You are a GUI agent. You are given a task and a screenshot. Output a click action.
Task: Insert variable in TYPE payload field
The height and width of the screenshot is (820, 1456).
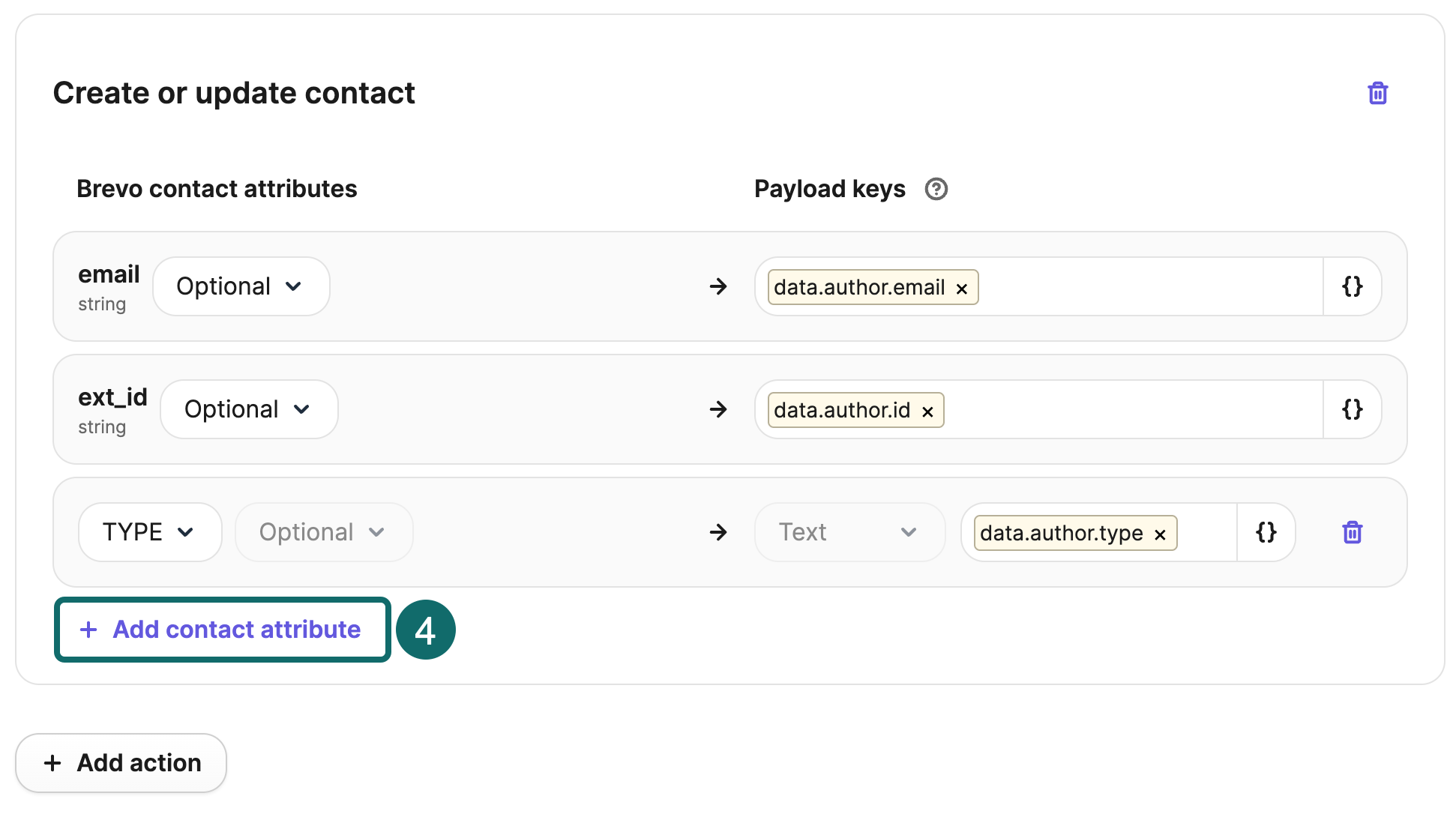[x=1266, y=532]
